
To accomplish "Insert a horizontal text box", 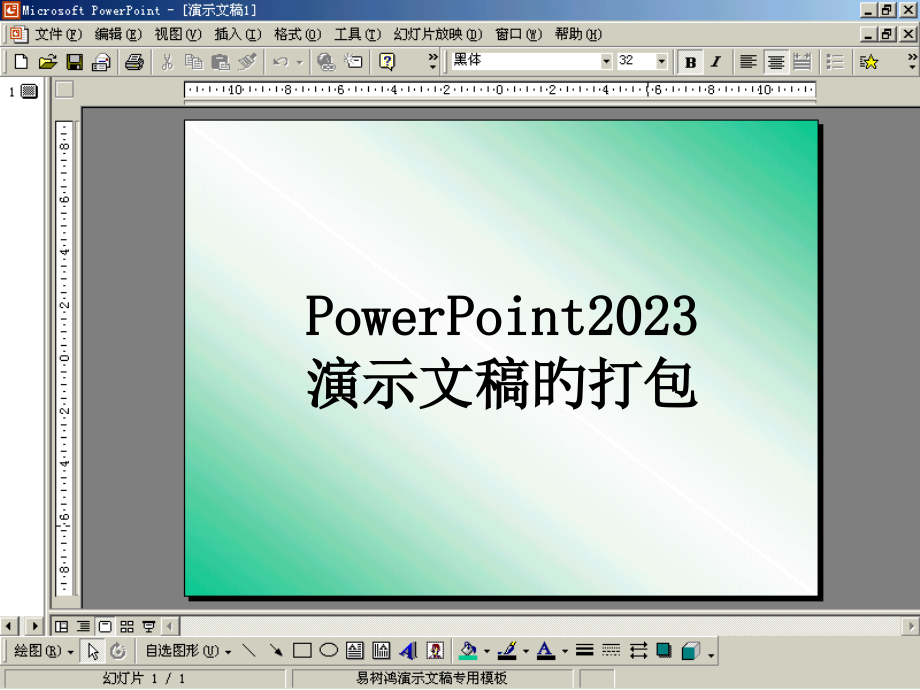I will click(x=354, y=650).
